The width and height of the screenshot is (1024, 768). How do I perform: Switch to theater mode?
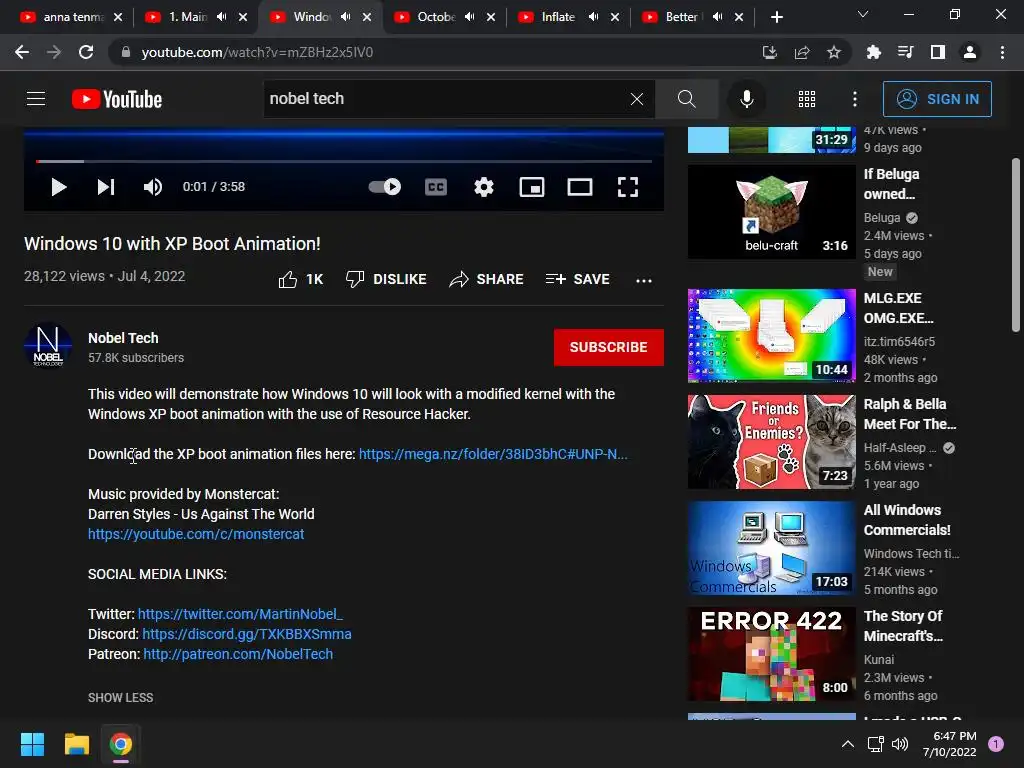579,187
